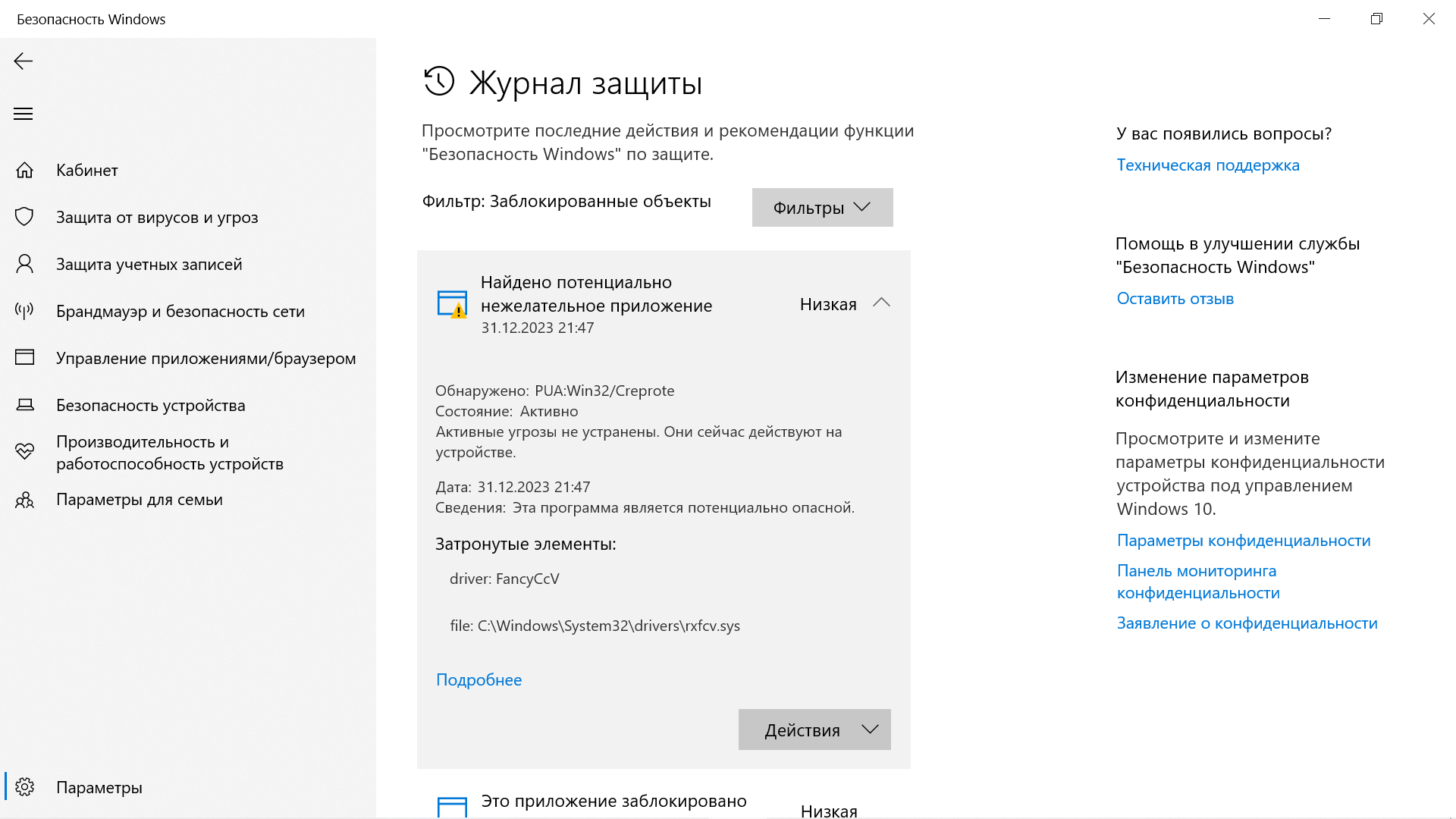Click the device performance heart icon
This screenshot has width=1456, height=819.
25,452
